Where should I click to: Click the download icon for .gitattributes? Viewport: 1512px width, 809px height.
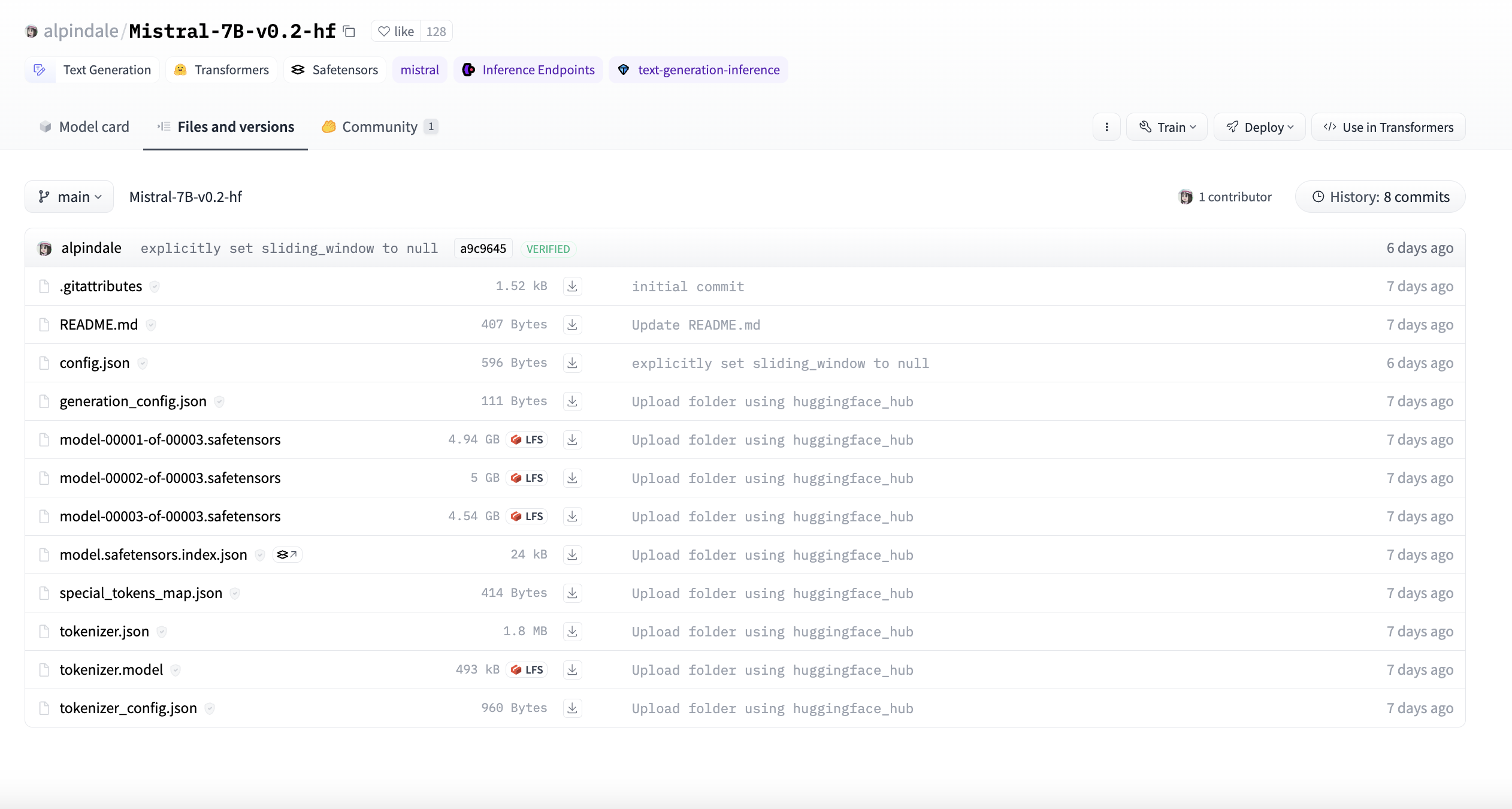click(571, 286)
